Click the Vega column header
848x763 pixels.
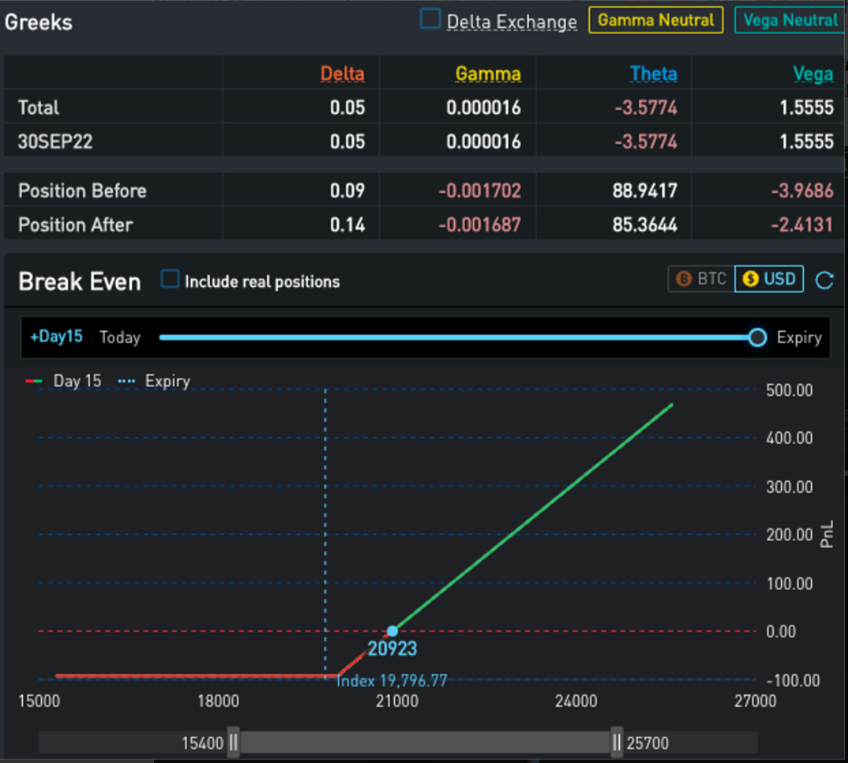(812, 73)
